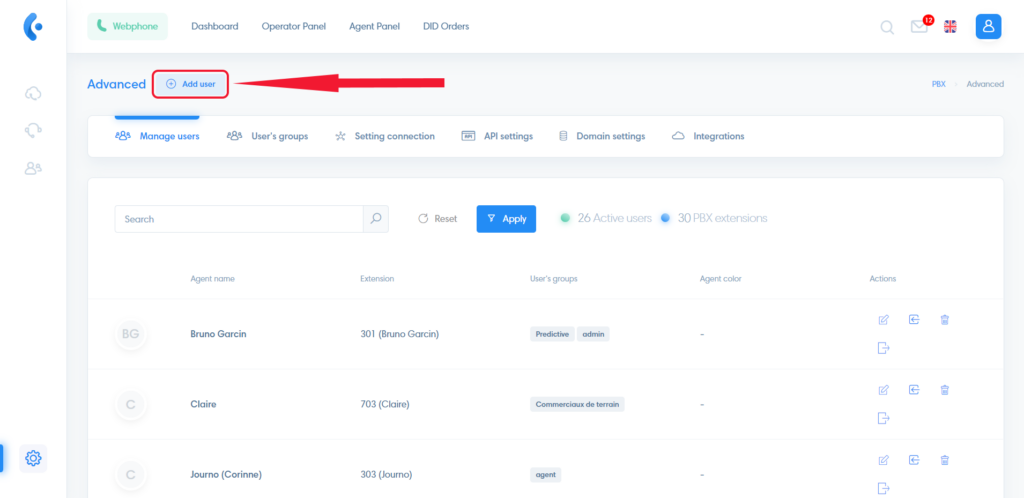Click the search magnifier in the top bar
This screenshot has width=1024, height=498.
(x=887, y=27)
